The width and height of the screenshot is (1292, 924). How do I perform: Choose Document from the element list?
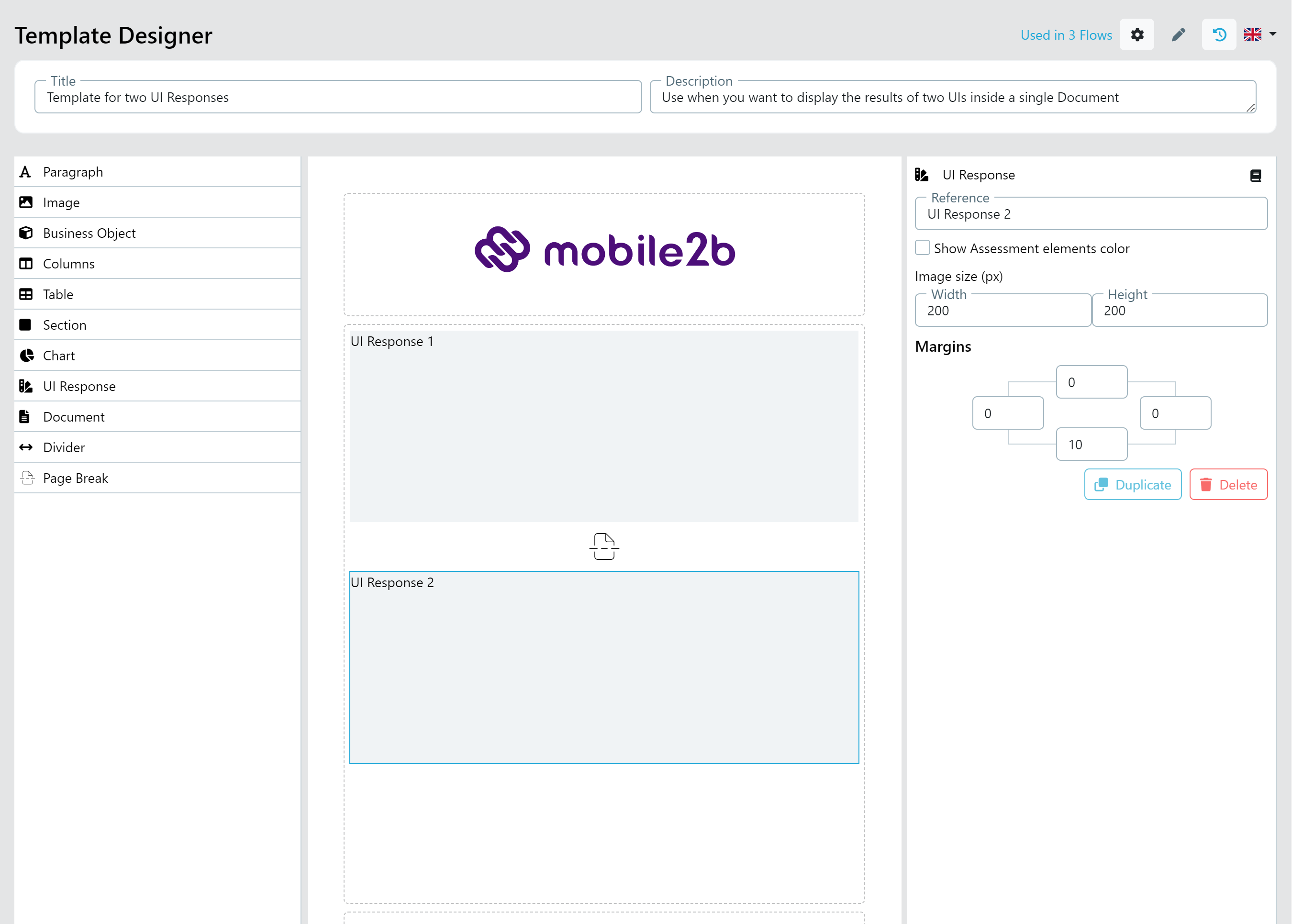click(157, 416)
